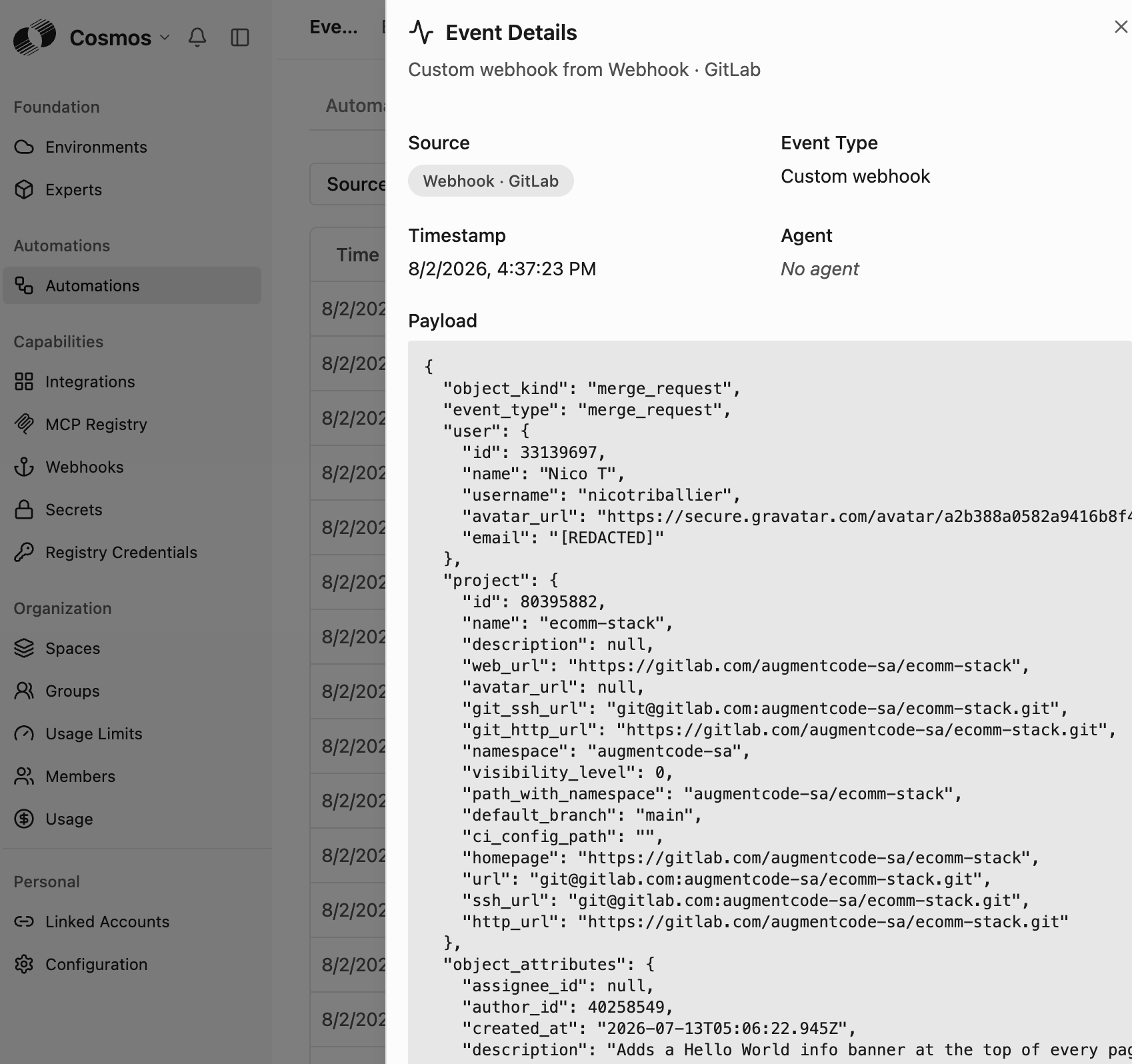The image size is (1132, 1064).
Task: Click payload line "default_branch": "main"
Action: 583,815
